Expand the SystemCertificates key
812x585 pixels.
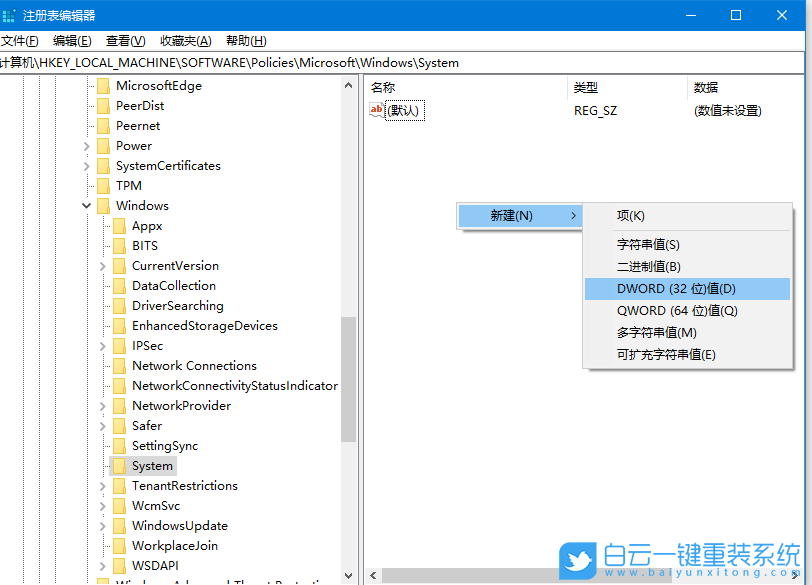pyautogui.click(x=86, y=165)
